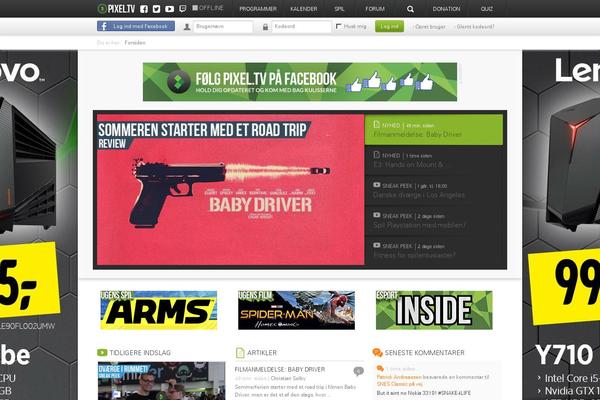This screenshot has height=400, width=600.
Task: Select Danske dværge i Los Angeles item
Action: pos(434,191)
